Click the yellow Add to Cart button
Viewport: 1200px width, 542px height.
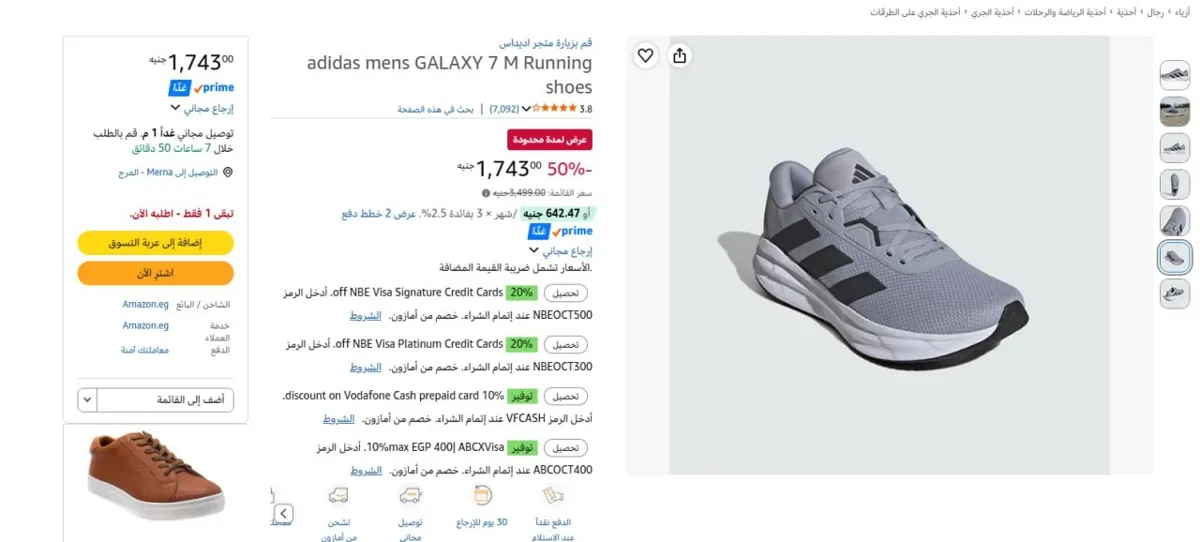click(x=156, y=243)
